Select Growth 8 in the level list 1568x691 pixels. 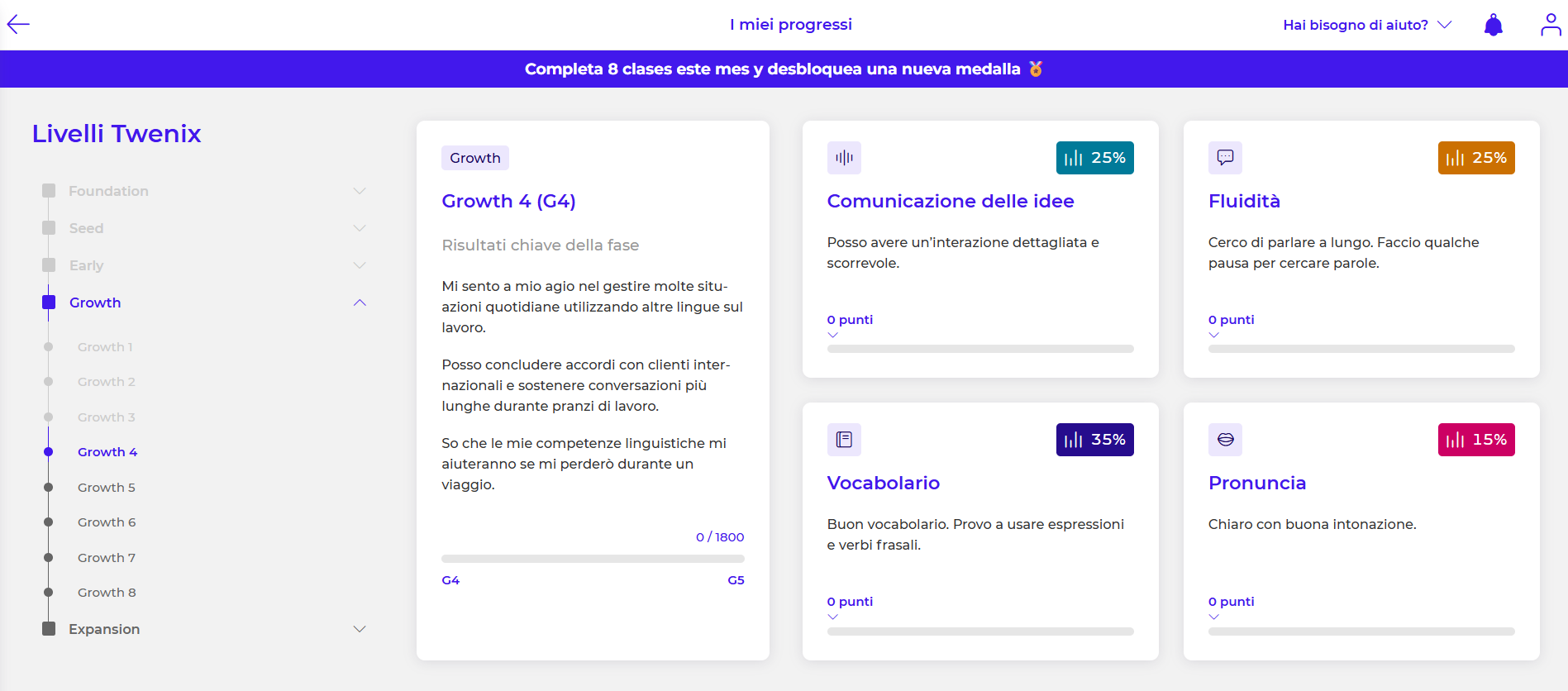point(106,593)
